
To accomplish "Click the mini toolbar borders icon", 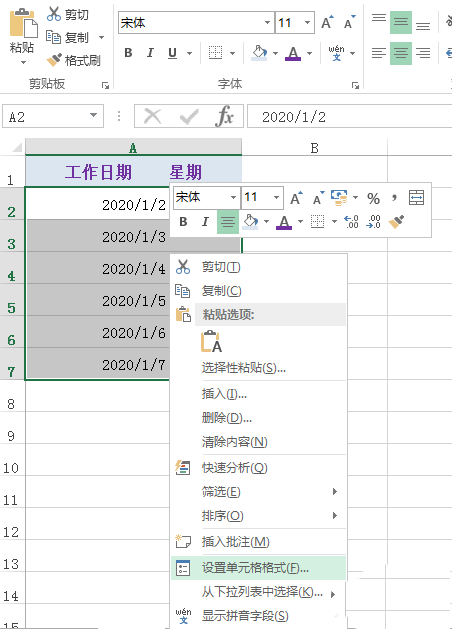I will tap(318, 221).
